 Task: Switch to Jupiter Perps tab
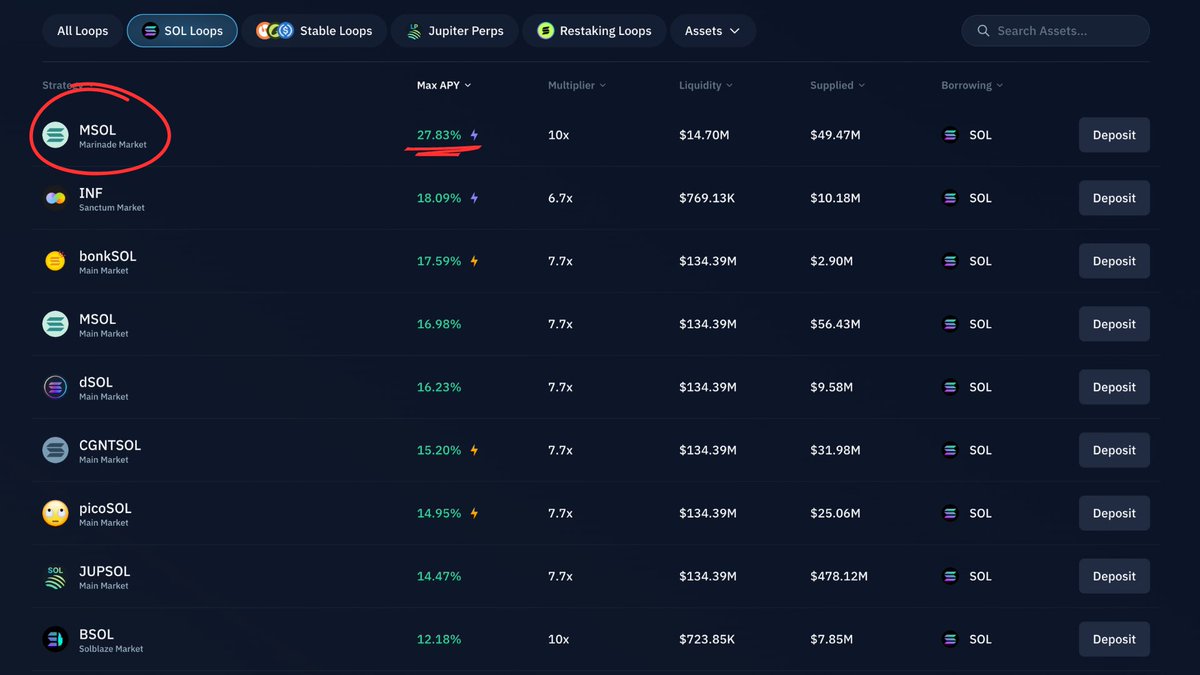[454, 31]
